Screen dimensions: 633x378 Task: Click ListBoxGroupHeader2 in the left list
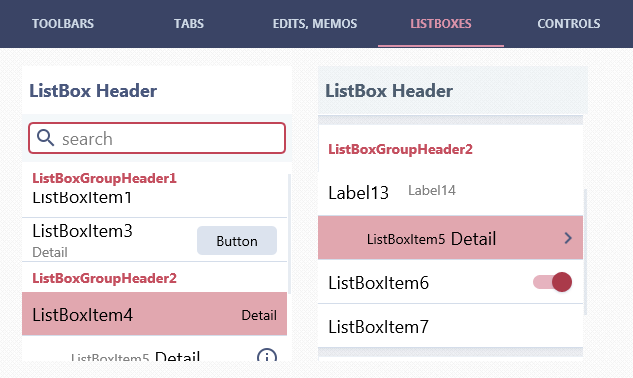[x=105, y=278]
